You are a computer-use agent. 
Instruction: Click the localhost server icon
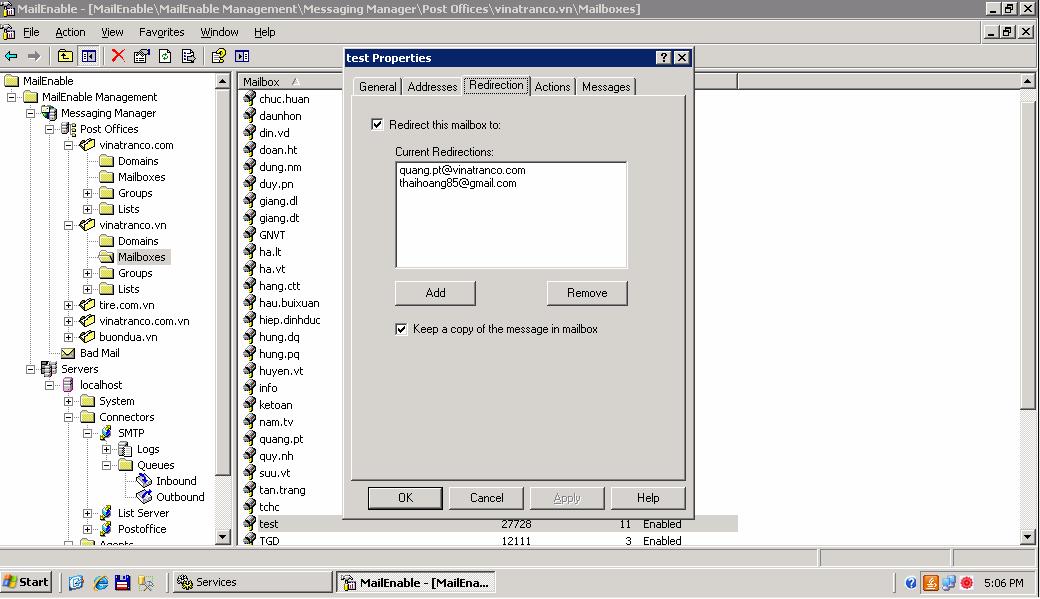(x=68, y=385)
